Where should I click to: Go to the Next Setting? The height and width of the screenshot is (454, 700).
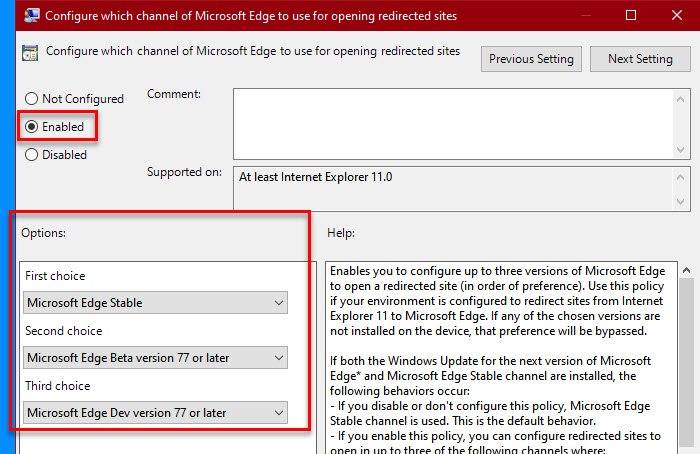pyautogui.click(x=640, y=59)
